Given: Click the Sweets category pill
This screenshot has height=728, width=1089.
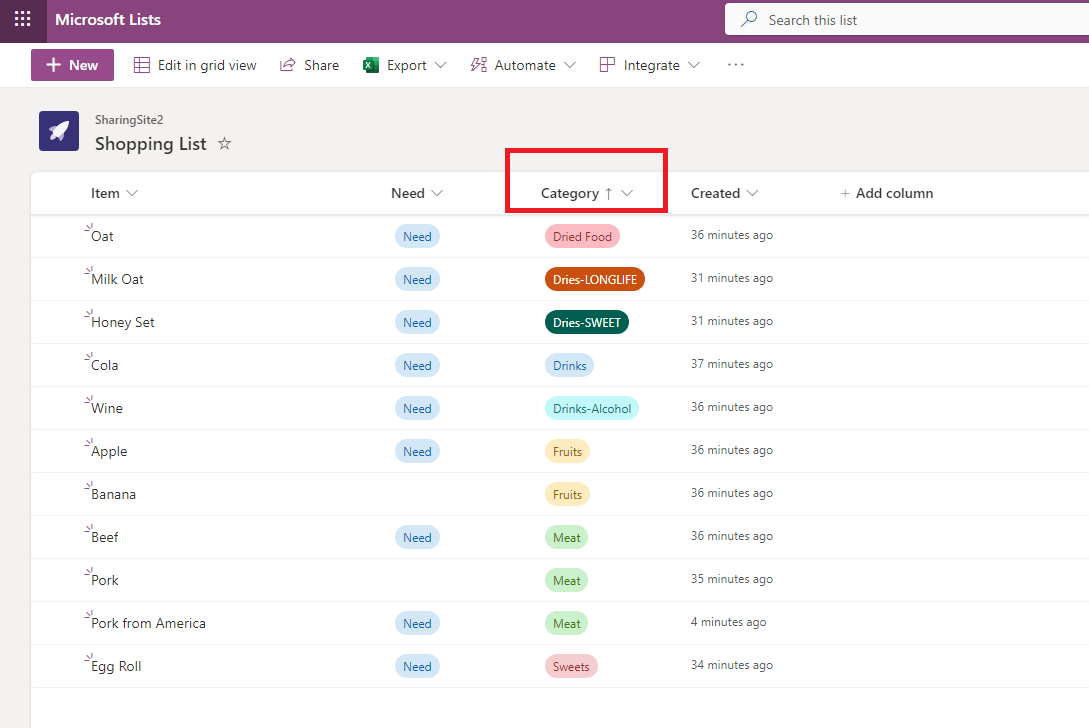Looking at the screenshot, I should tap(571, 668).
